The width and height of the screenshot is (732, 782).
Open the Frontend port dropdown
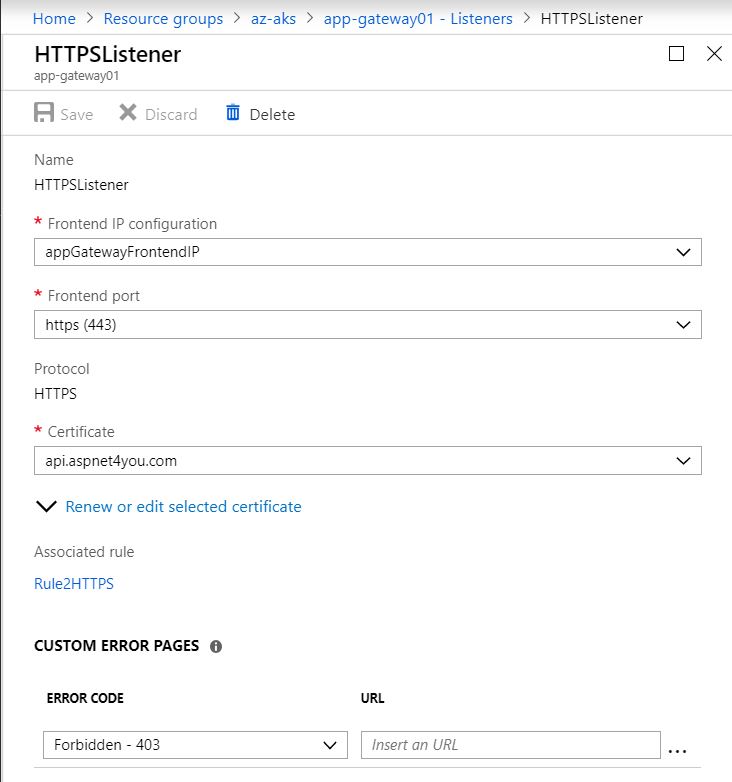click(x=367, y=325)
